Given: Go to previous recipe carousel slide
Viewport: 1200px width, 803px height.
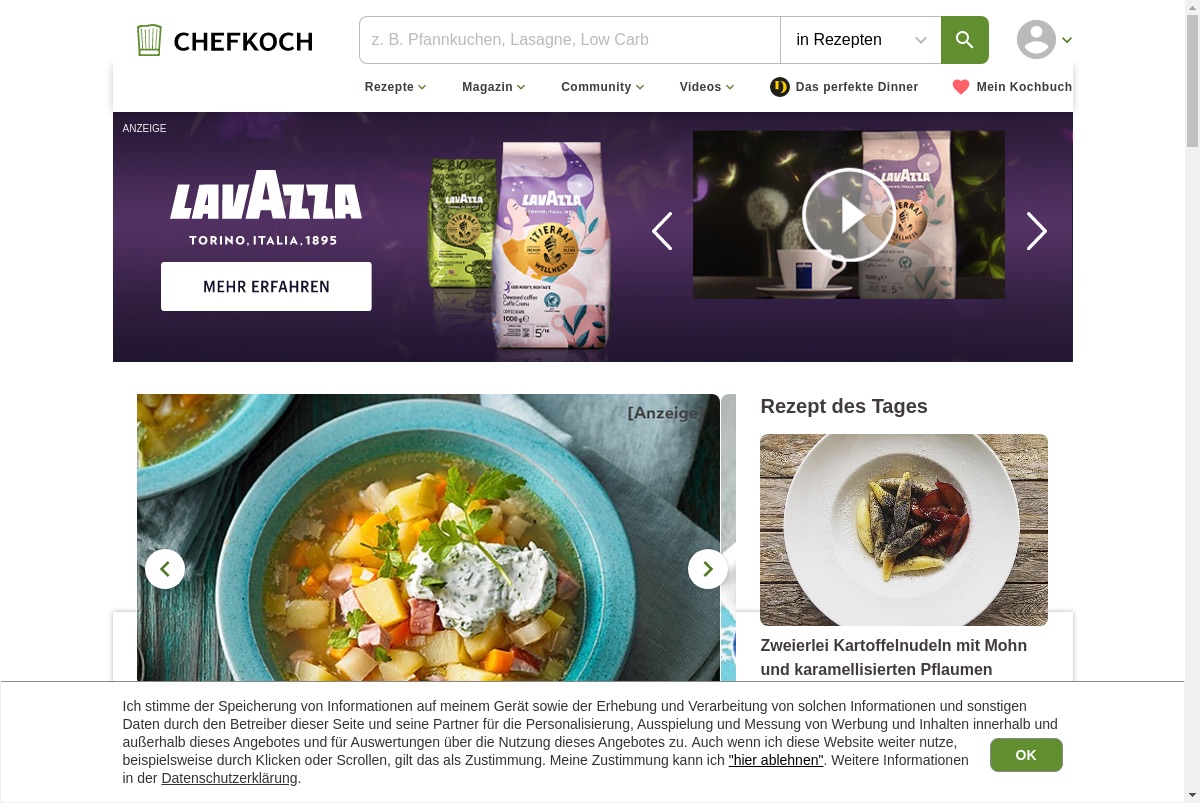Looking at the screenshot, I should click(x=165, y=569).
